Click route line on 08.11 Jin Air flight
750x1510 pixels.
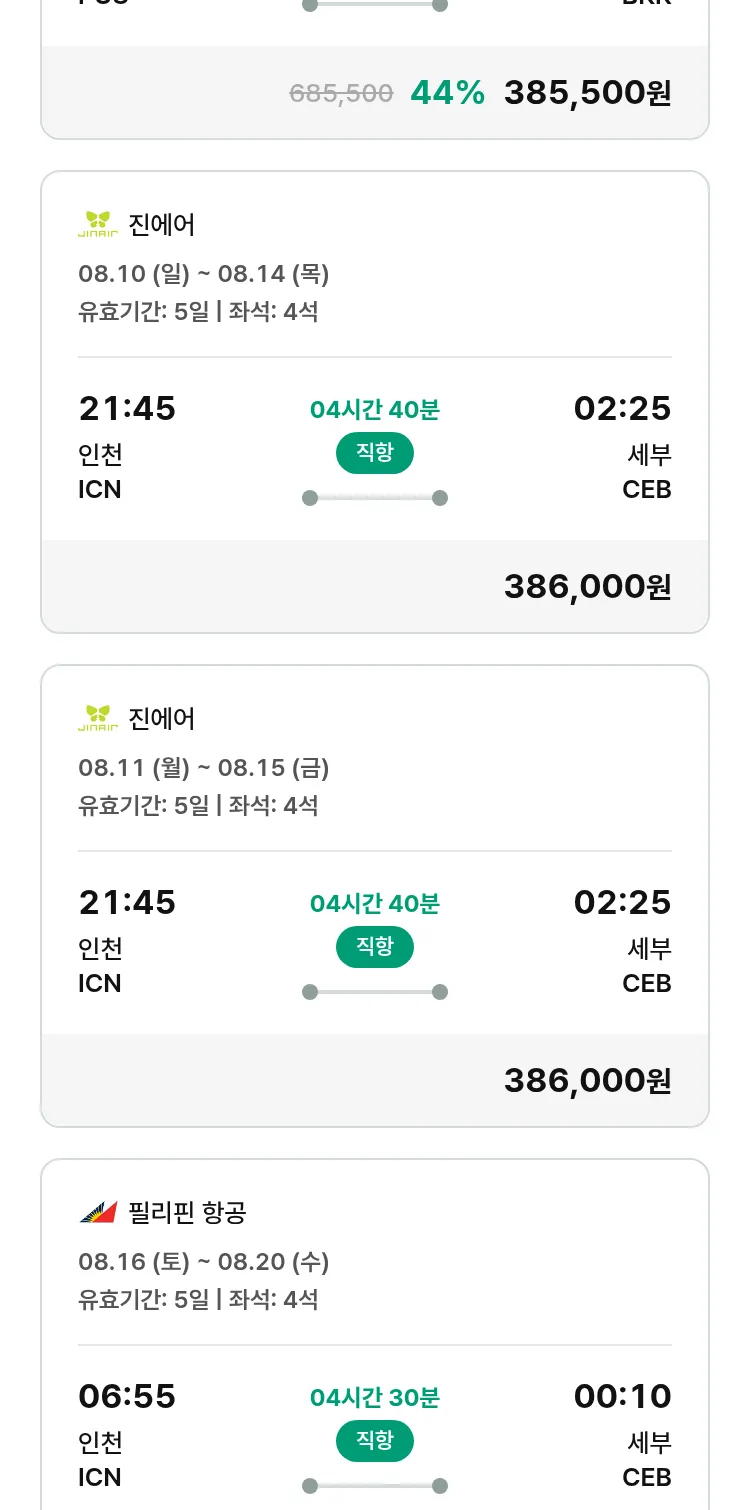pyautogui.click(x=375, y=992)
